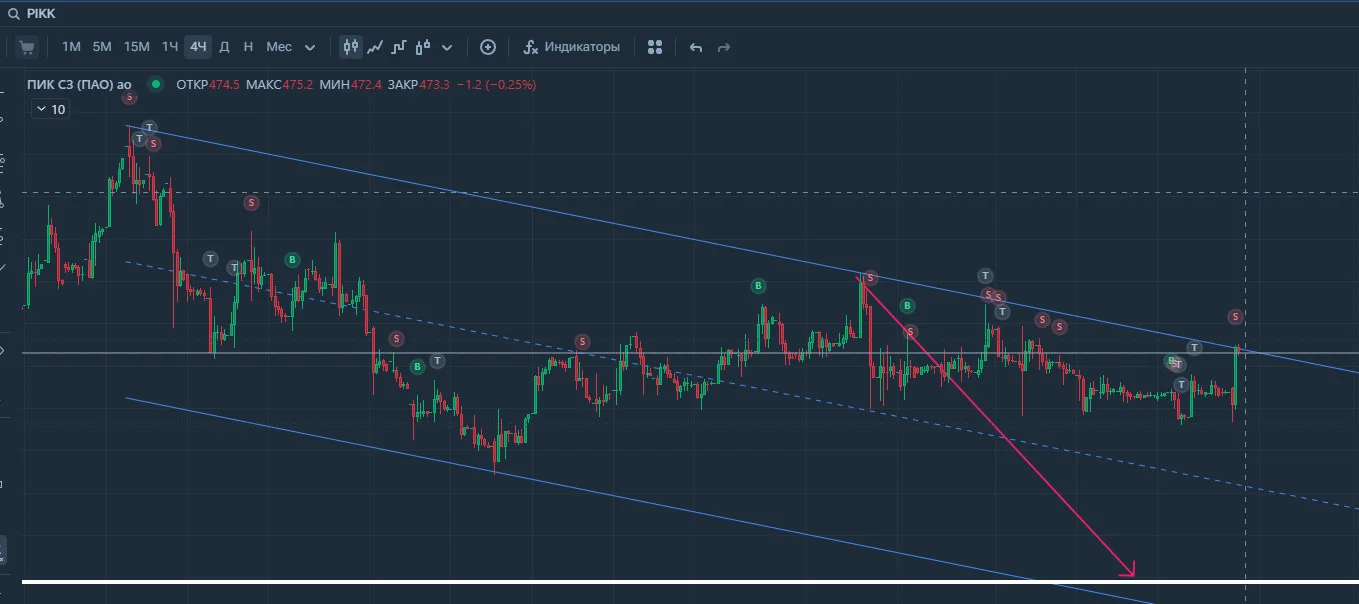Select candlestick chart type
The image size is (1359, 604).
pos(351,47)
